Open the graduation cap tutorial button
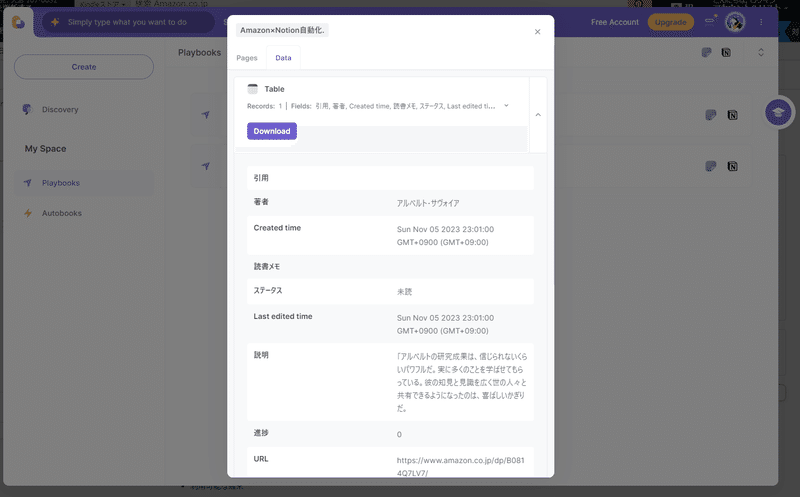 [x=778, y=112]
